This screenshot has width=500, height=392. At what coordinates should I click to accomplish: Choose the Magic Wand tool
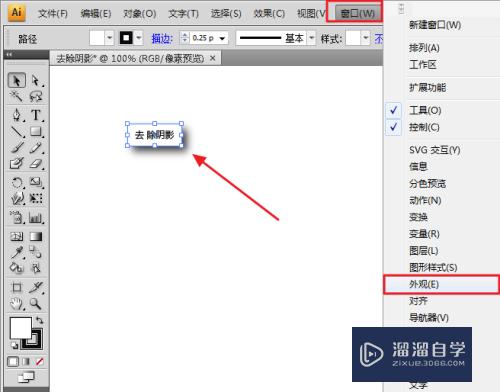click(16, 97)
